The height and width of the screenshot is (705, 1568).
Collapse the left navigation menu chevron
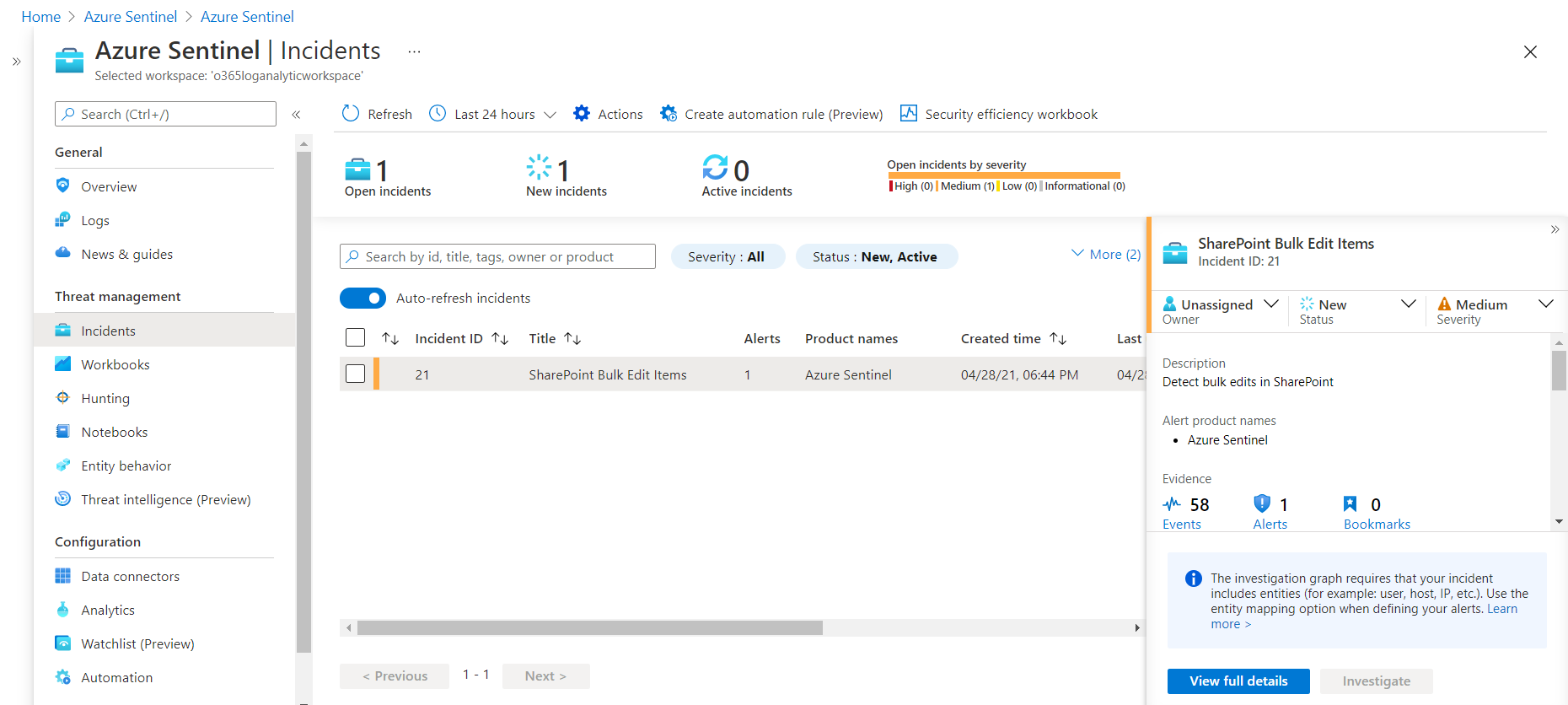click(296, 115)
